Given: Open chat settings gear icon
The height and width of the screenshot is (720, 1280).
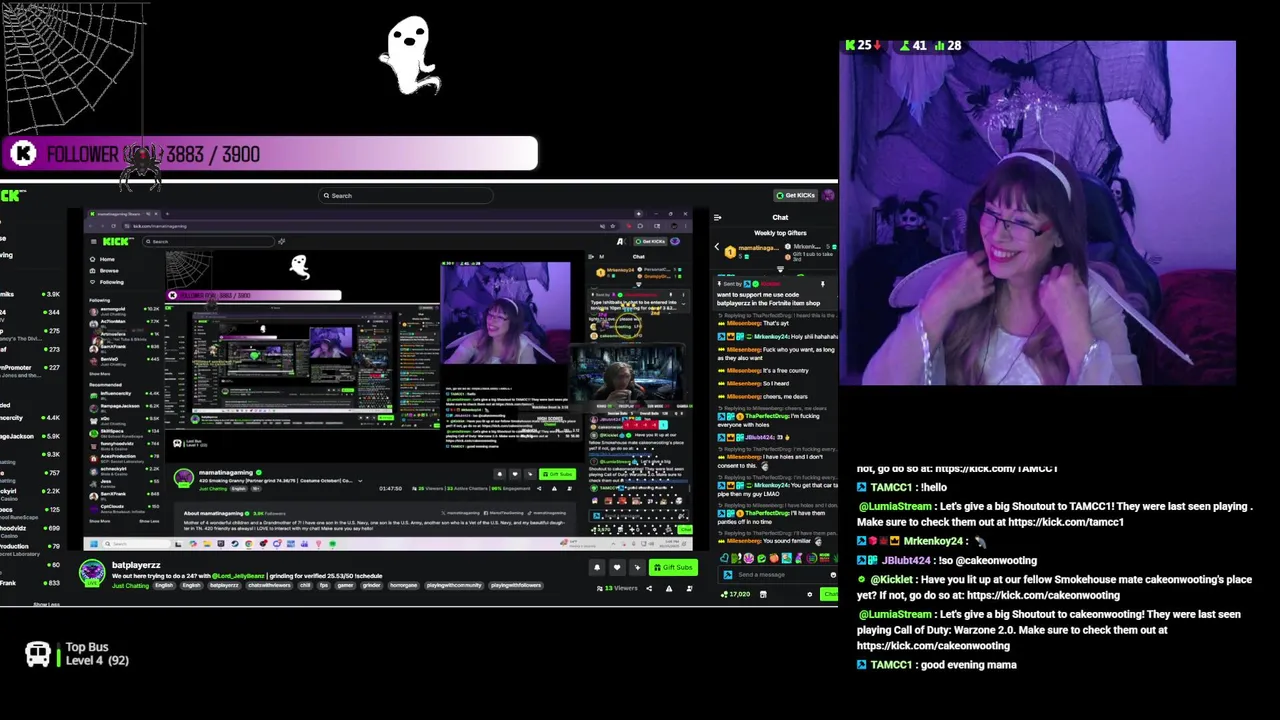Looking at the screenshot, I should [x=810, y=594].
